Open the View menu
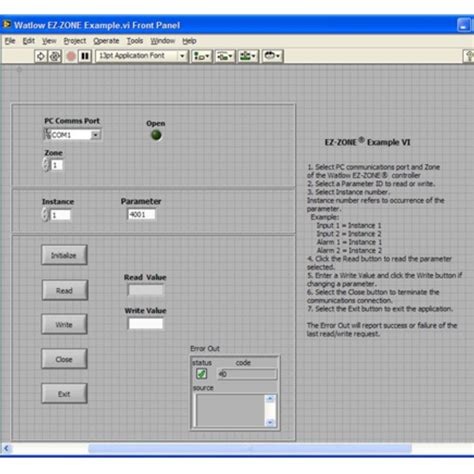Viewport: 474px width, 474px height. click(x=49, y=41)
